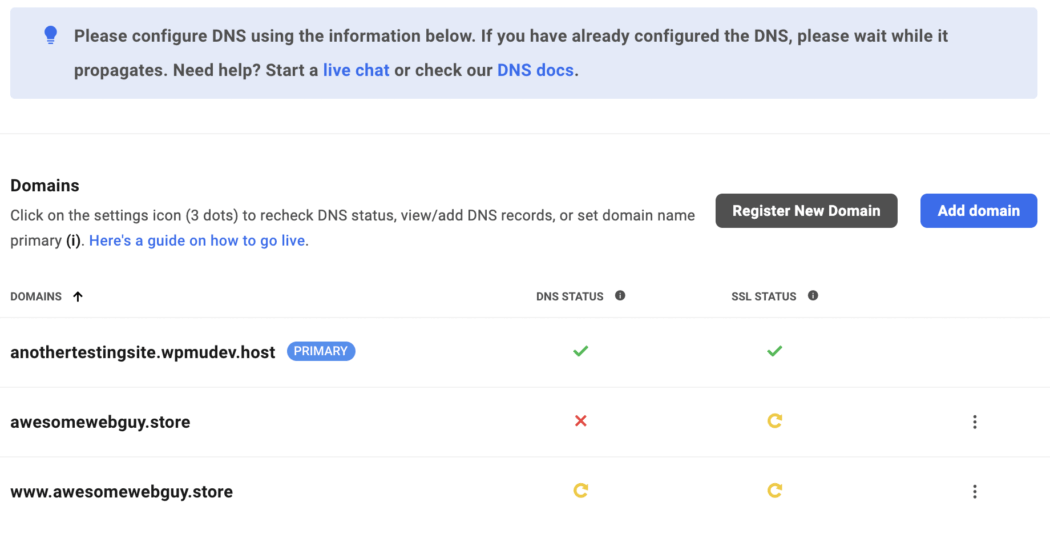Select the awesomewebguy.store domain name
The image size is (1050, 554).
coord(100,422)
